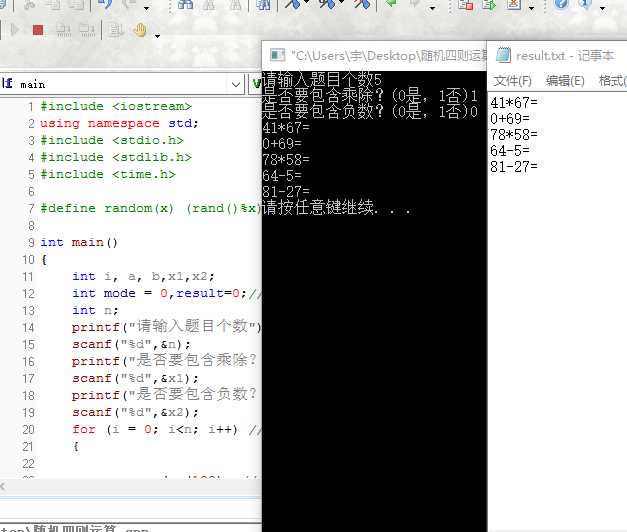The width and height of the screenshot is (627, 532).
Task: Click the int i, a, b,x1,x2; line
Action: tap(143, 276)
